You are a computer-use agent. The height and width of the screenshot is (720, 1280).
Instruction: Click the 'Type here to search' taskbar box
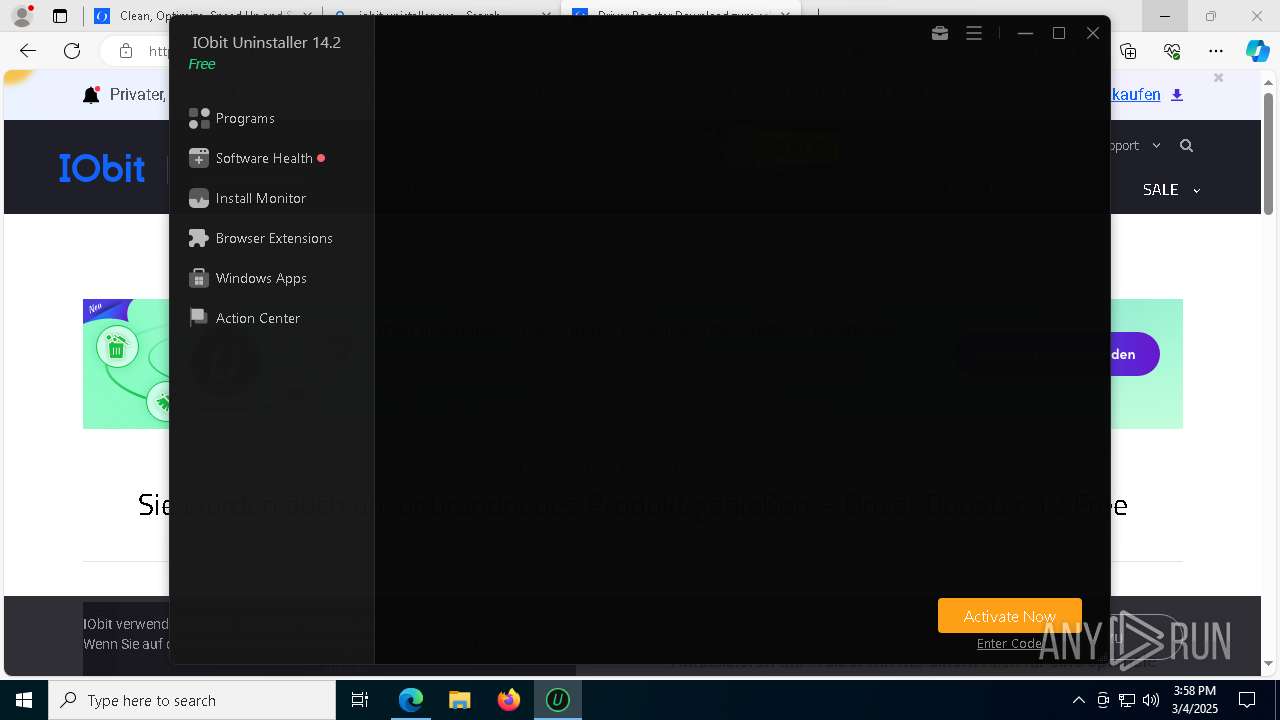pyautogui.click(x=192, y=700)
